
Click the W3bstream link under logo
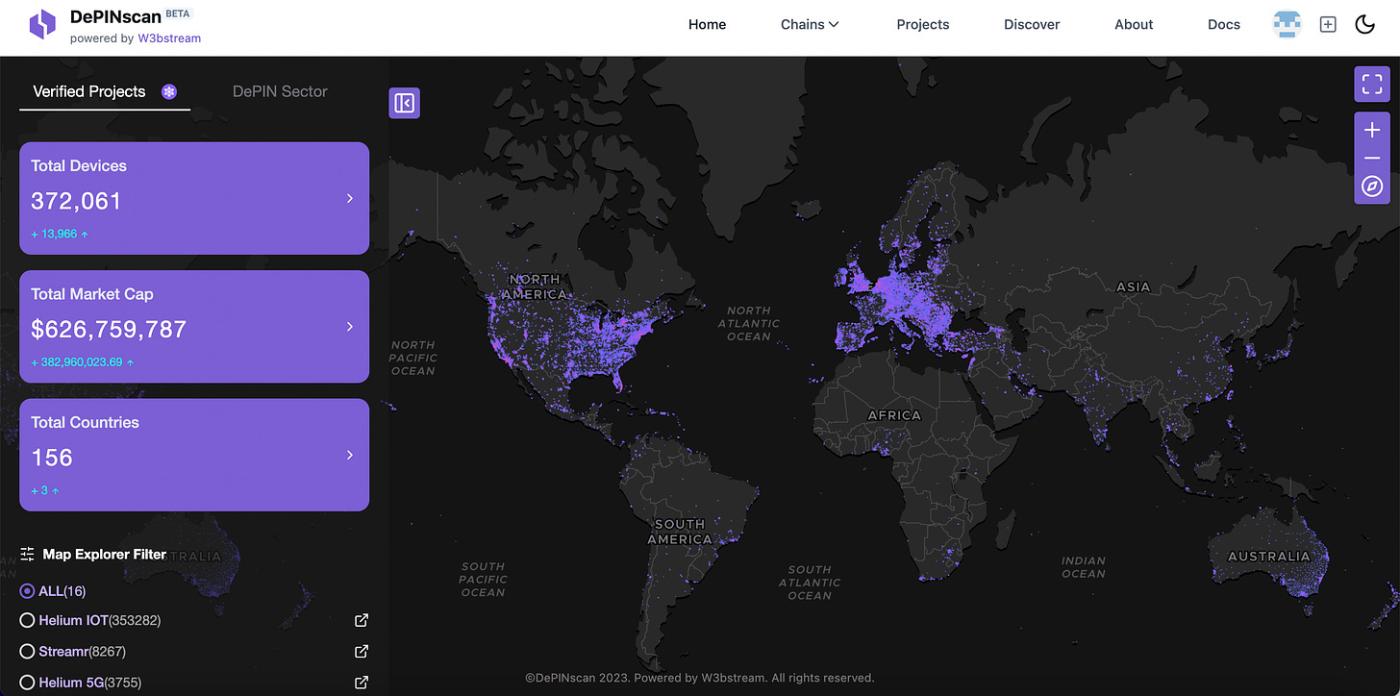(x=169, y=38)
